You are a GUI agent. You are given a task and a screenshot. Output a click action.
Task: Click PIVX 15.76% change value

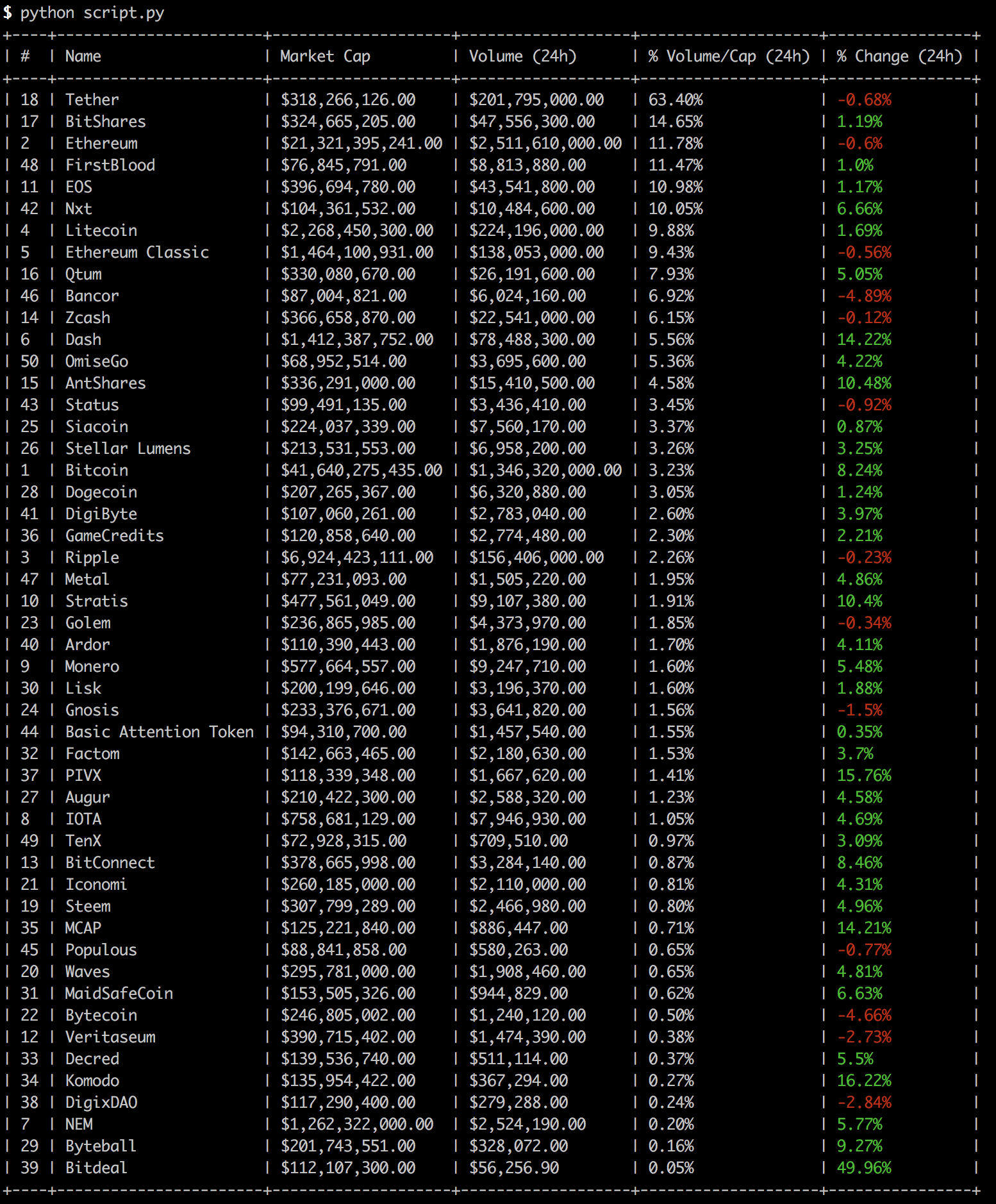click(864, 776)
